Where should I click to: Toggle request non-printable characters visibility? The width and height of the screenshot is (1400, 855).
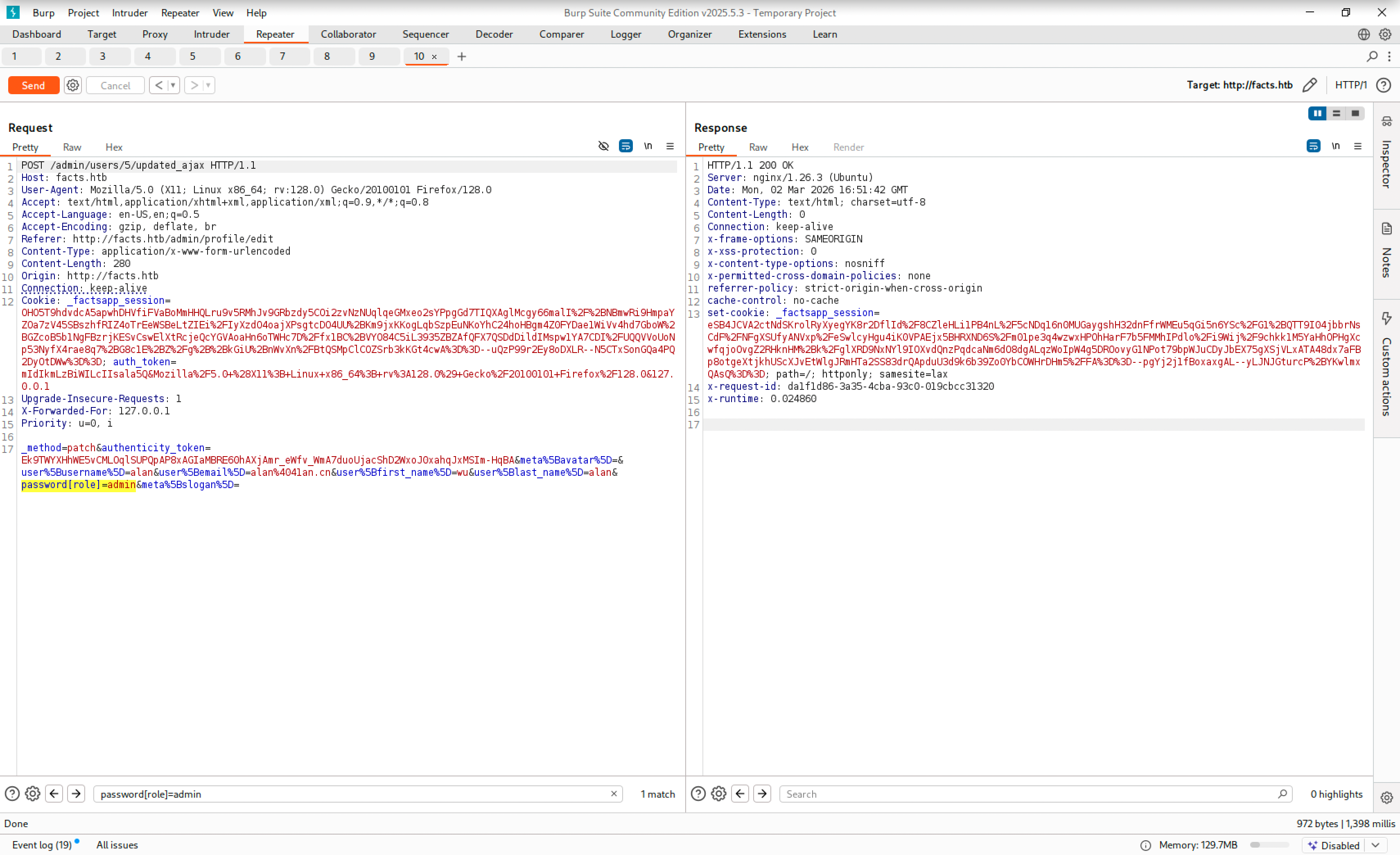click(603, 146)
